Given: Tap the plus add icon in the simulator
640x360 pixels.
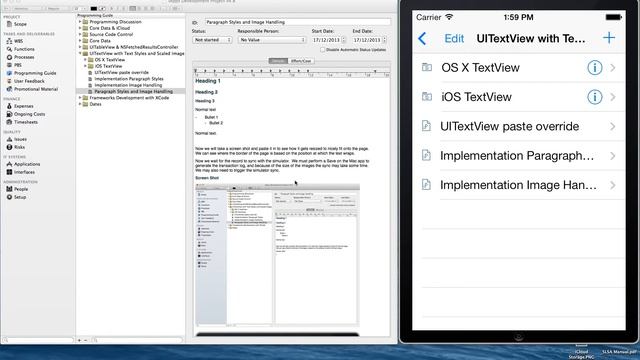Looking at the screenshot, I should click(609, 38).
